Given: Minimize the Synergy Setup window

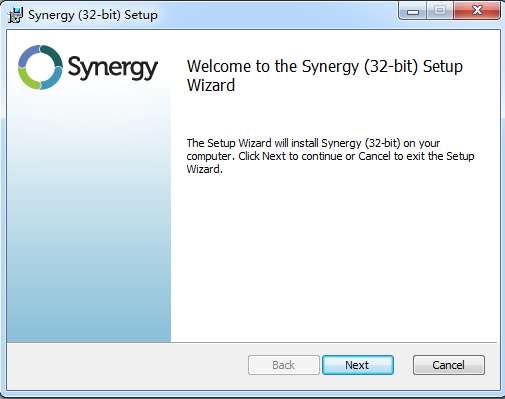Looking at the screenshot, I should tap(413, 11).
